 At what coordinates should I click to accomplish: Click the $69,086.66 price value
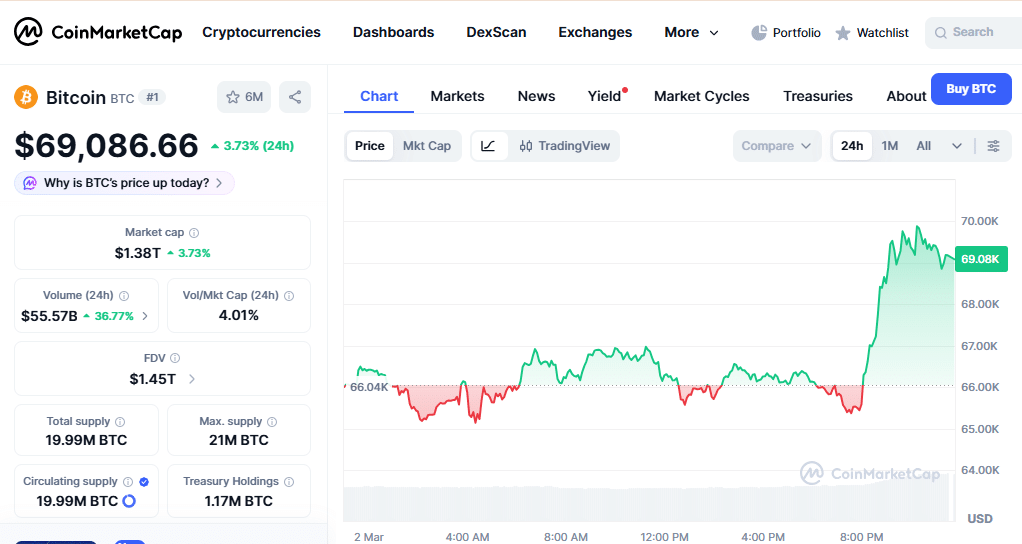click(x=106, y=145)
